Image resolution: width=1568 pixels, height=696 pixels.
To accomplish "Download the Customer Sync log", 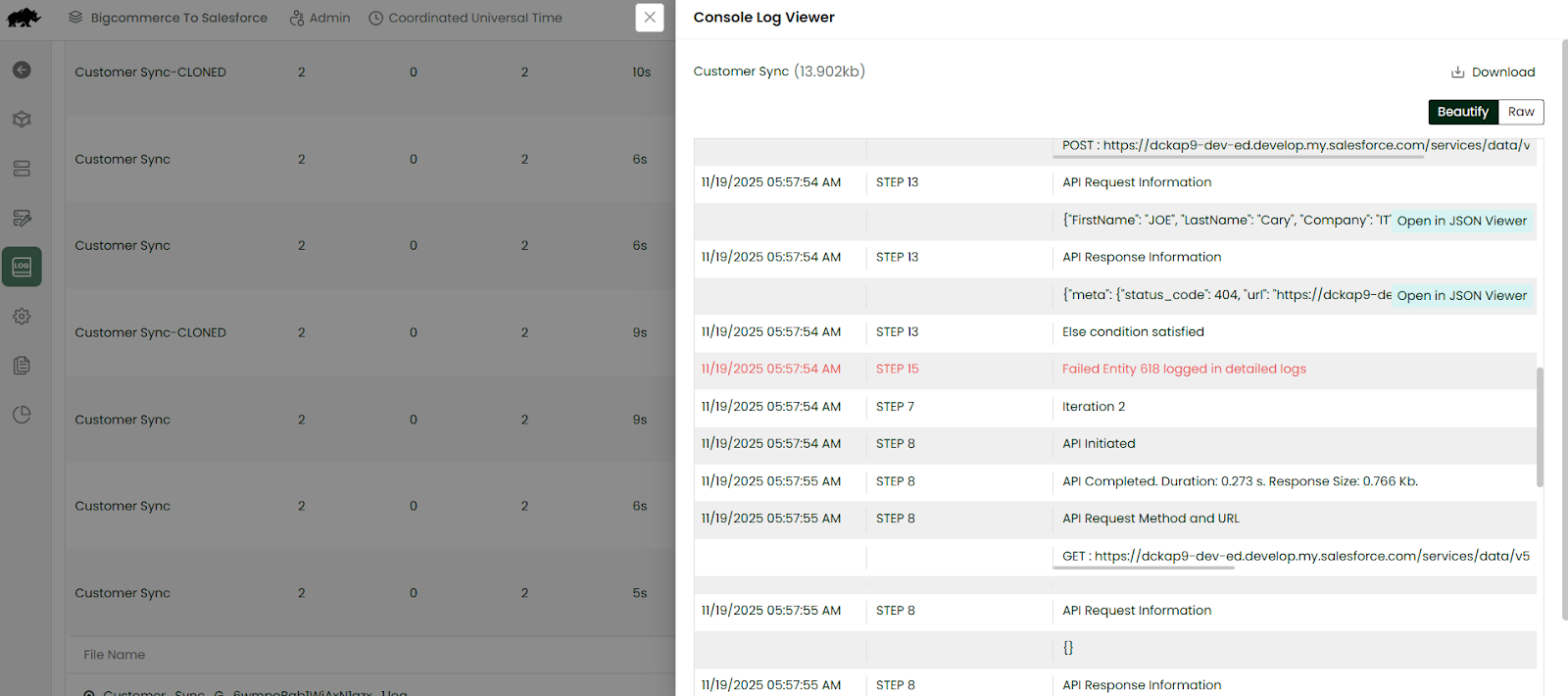I will tap(1493, 72).
